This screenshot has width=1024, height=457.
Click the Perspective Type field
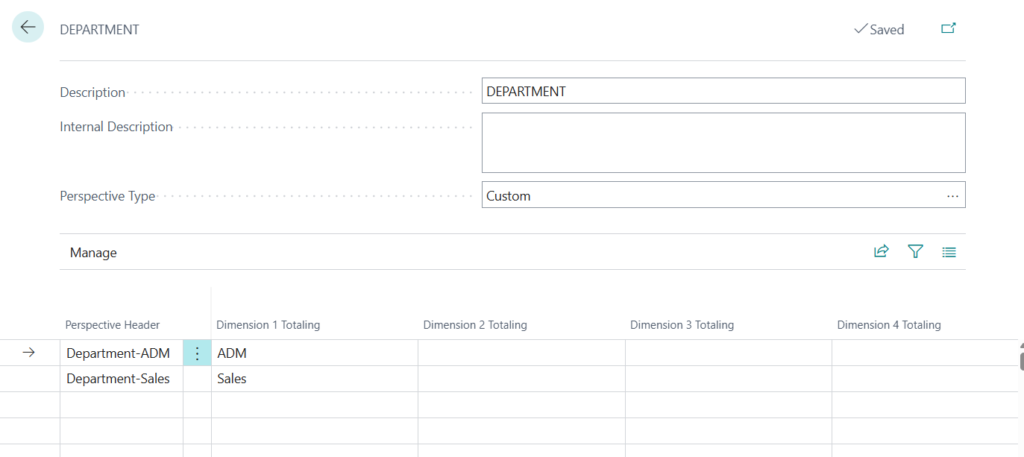coord(710,196)
